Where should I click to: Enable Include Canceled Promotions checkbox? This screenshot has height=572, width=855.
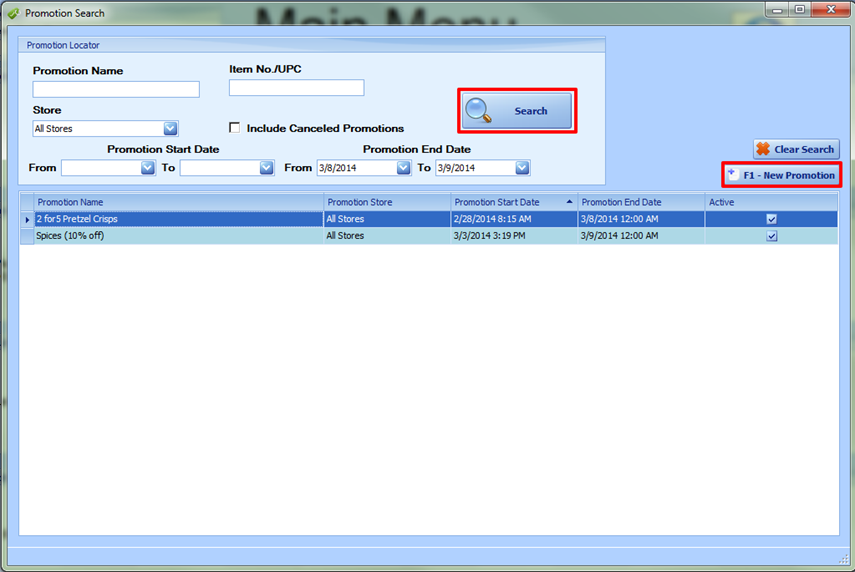[x=235, y=128]
